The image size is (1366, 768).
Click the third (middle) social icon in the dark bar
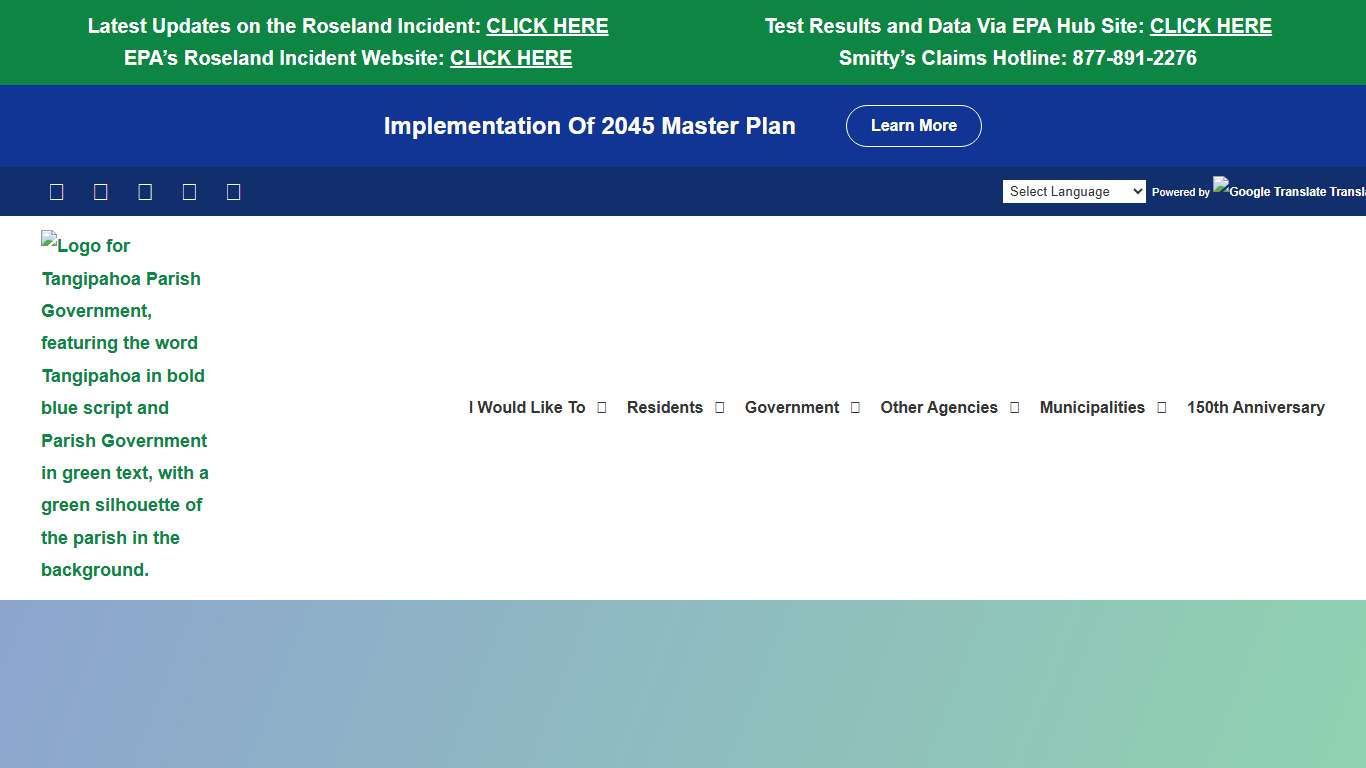pyautogui.click(x=145, y=192)
